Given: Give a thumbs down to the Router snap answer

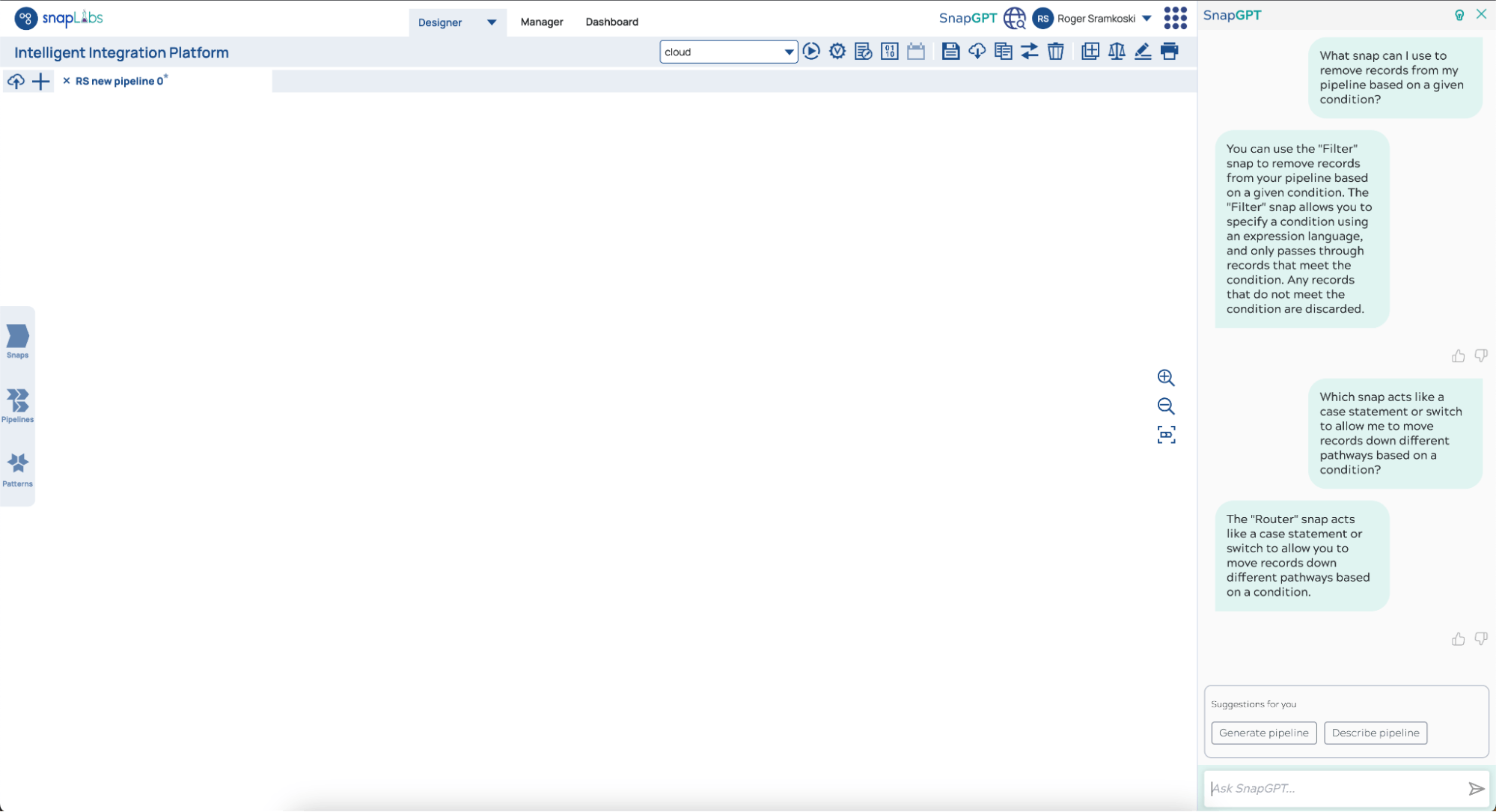Looking at the screenshot, I should (x=1482, y=638).
